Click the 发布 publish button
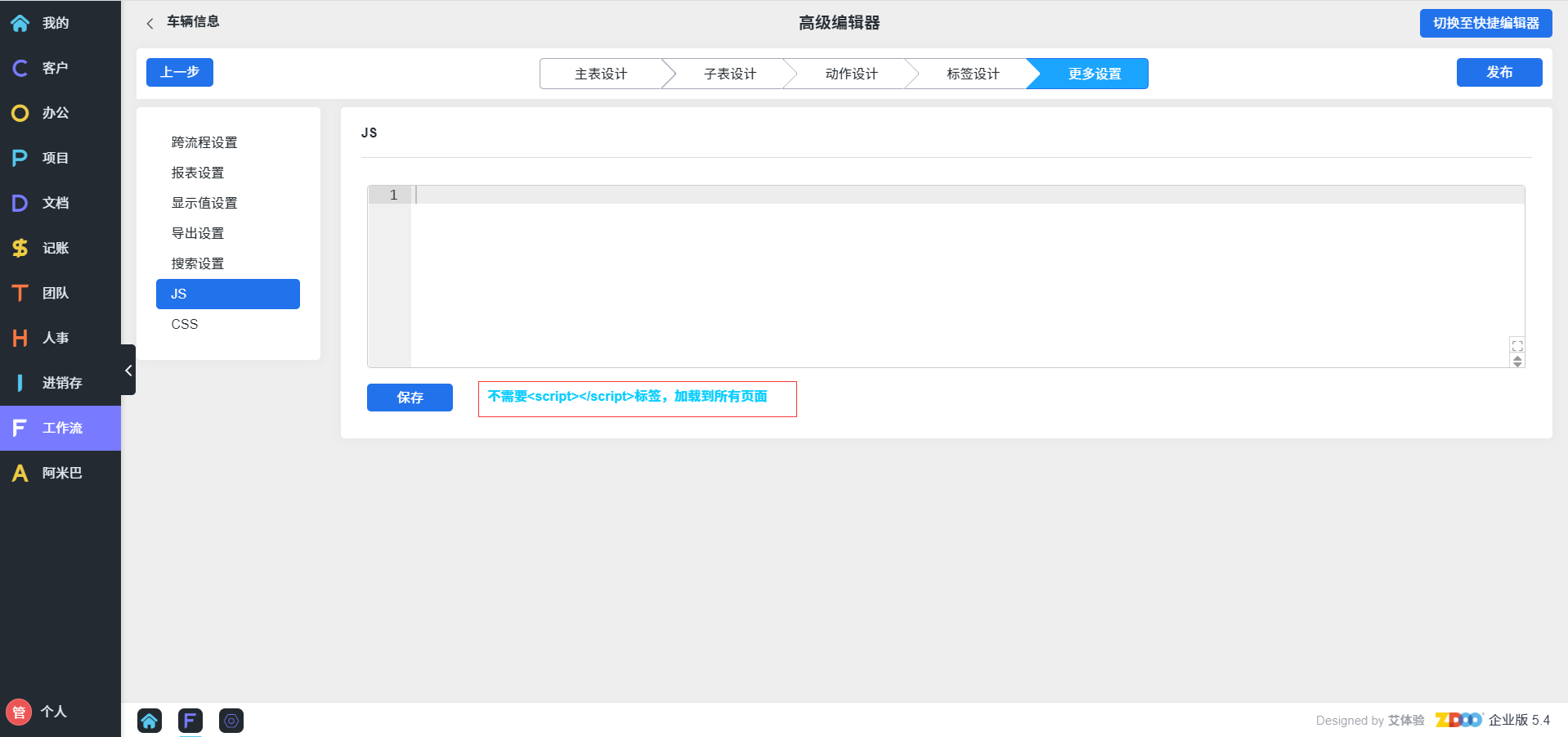Screen dimensions: 1568x737 coord(1499,72)
